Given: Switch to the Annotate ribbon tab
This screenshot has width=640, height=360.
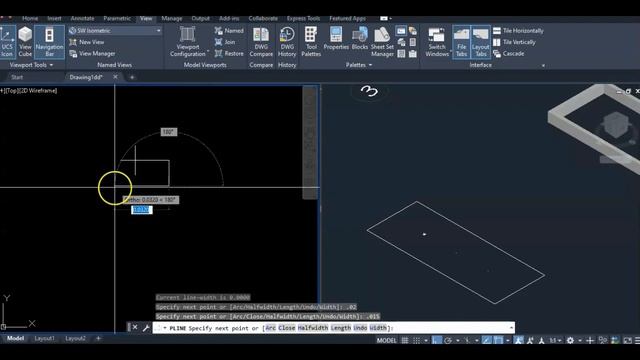Looking at the screenshot, I should (82, 18).
